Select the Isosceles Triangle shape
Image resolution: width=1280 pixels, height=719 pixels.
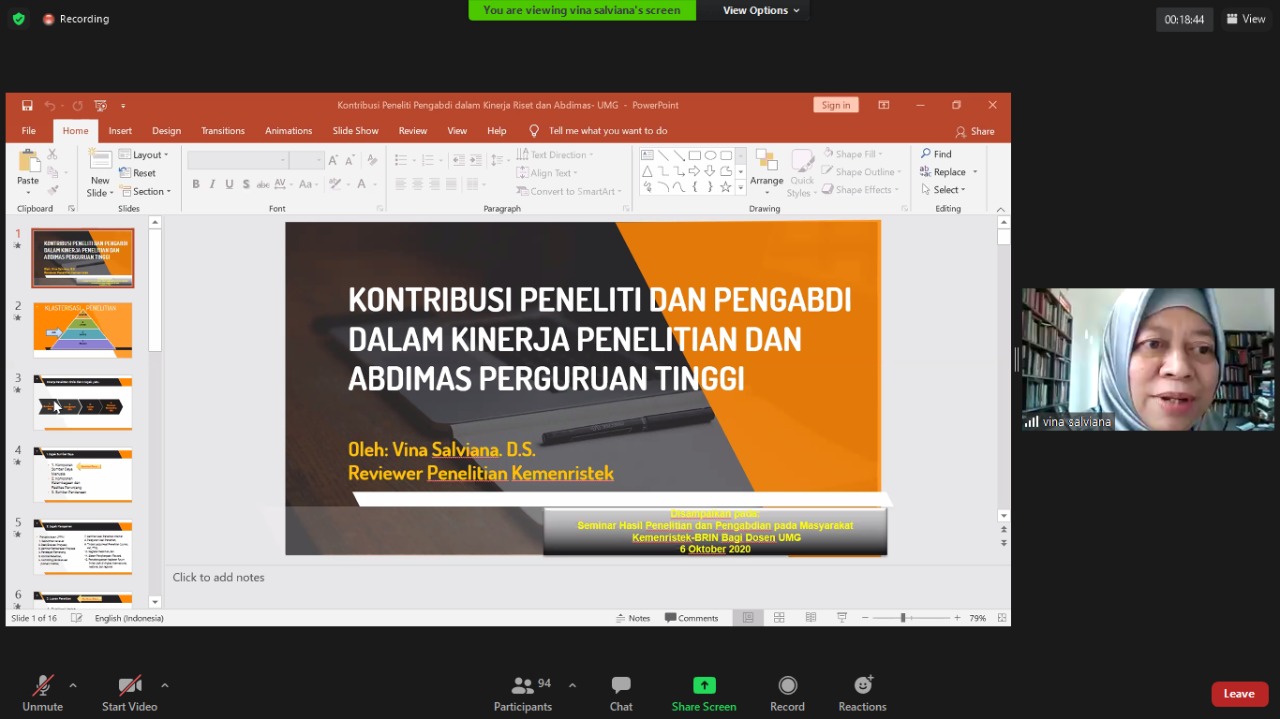tap(647, 171)
